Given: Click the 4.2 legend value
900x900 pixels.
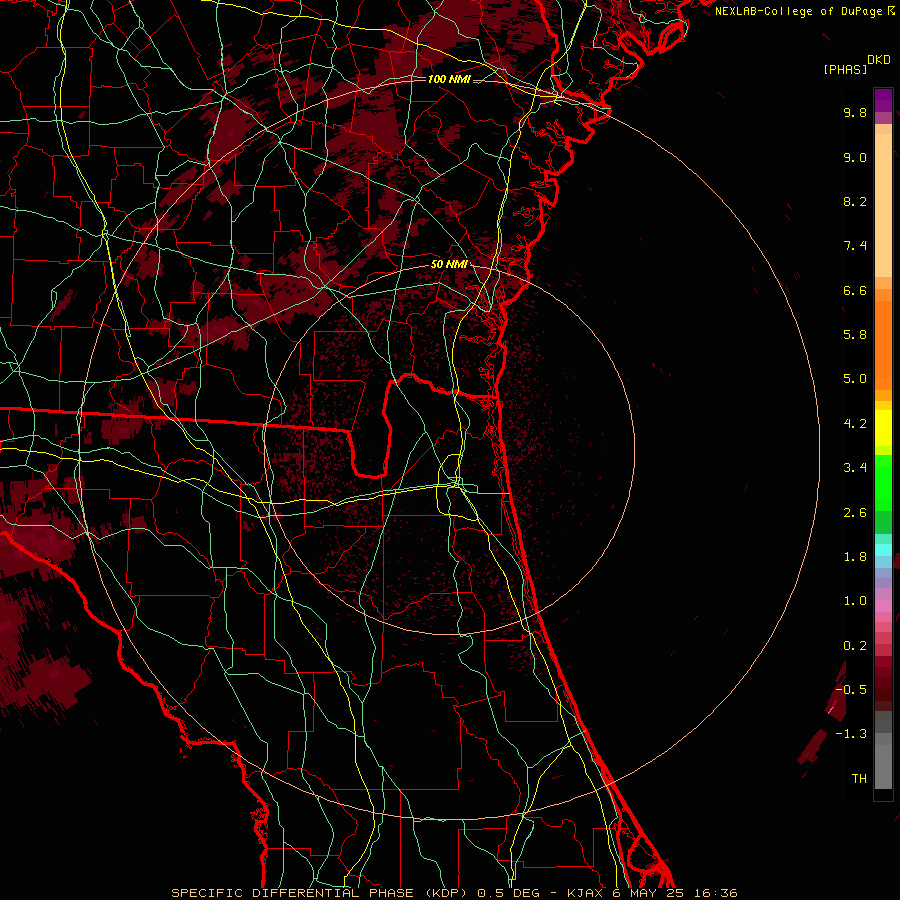Looking at the screenshot, I should 855,424.
